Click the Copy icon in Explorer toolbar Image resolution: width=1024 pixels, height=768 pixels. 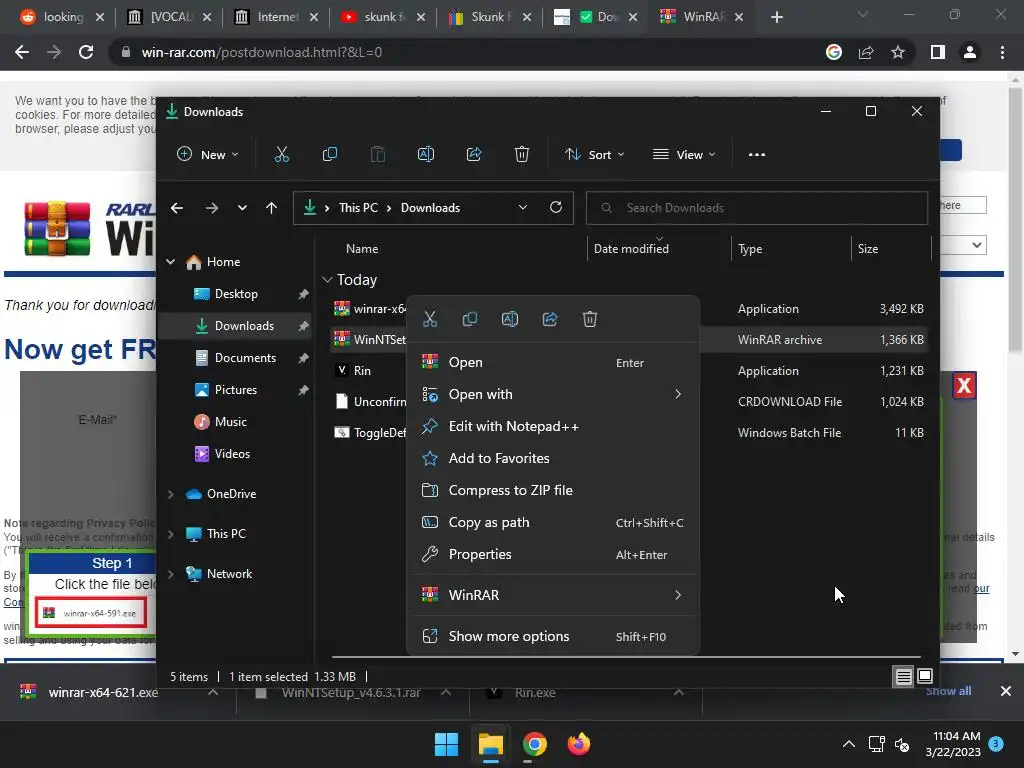330,155
